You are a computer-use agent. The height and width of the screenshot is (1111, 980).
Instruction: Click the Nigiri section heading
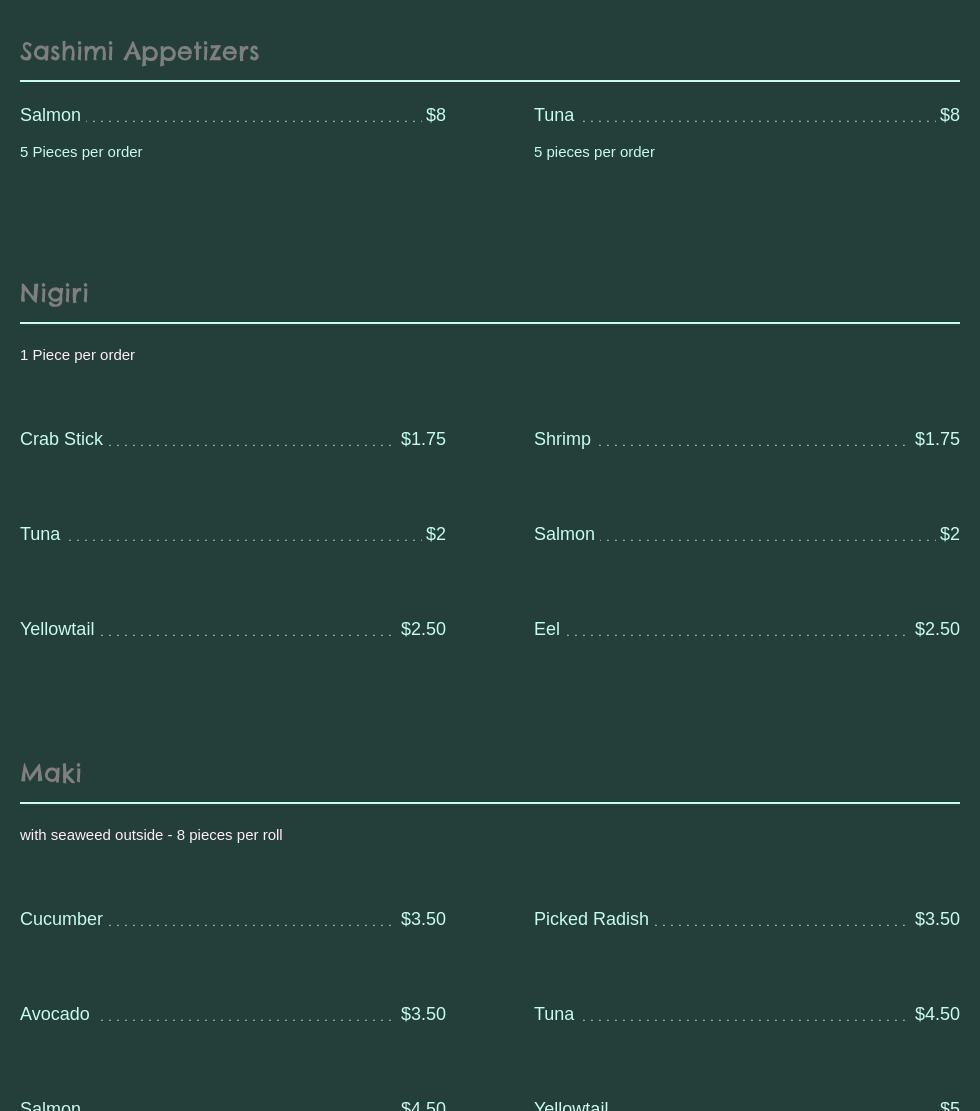click(54, 293)
